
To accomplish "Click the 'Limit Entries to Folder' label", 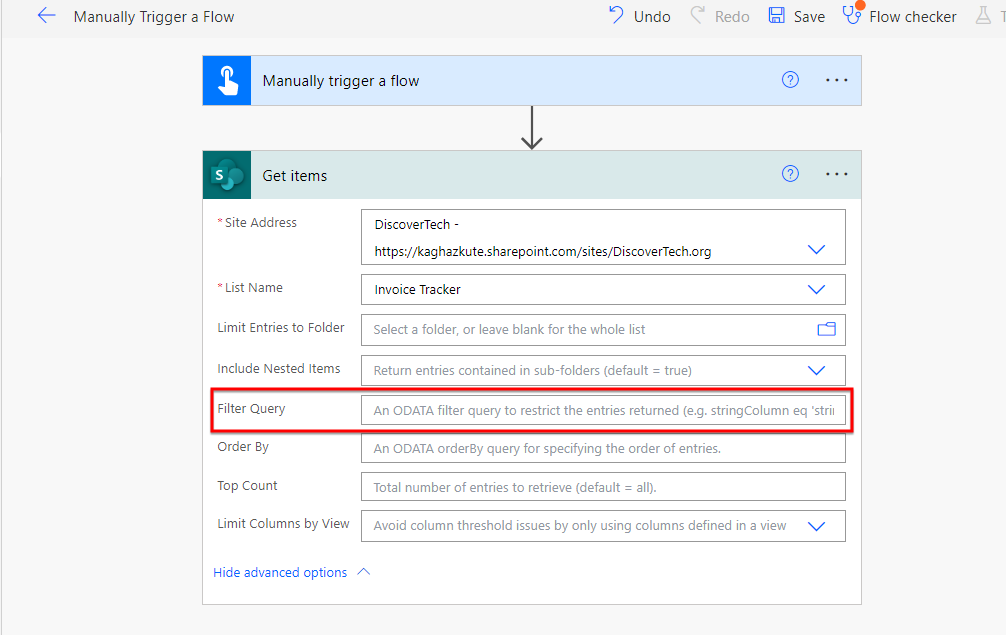I will click(x=280, y=327).
